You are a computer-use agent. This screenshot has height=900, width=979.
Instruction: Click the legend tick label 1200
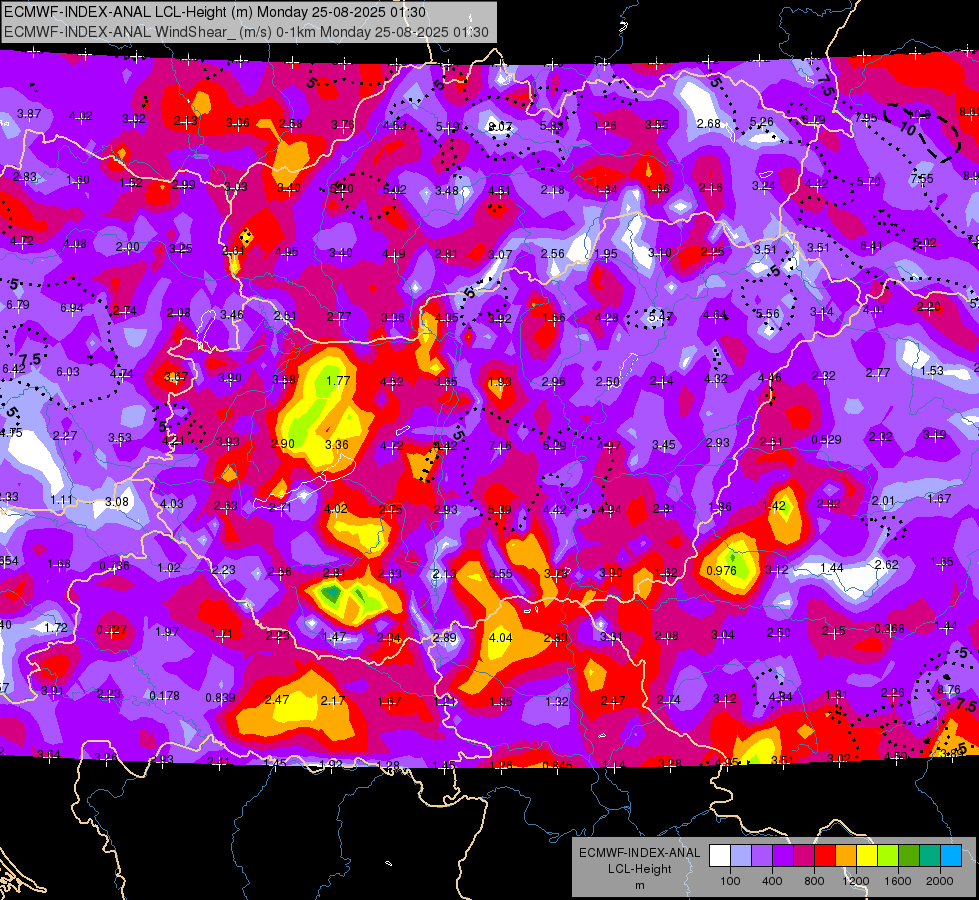[x=856, y=881]
